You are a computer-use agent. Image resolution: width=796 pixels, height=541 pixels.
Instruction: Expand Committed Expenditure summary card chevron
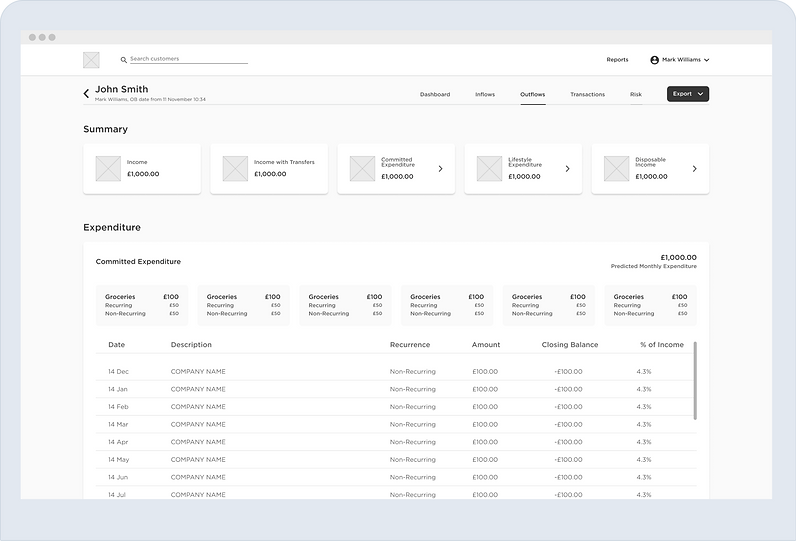click(x=441, y=168)
